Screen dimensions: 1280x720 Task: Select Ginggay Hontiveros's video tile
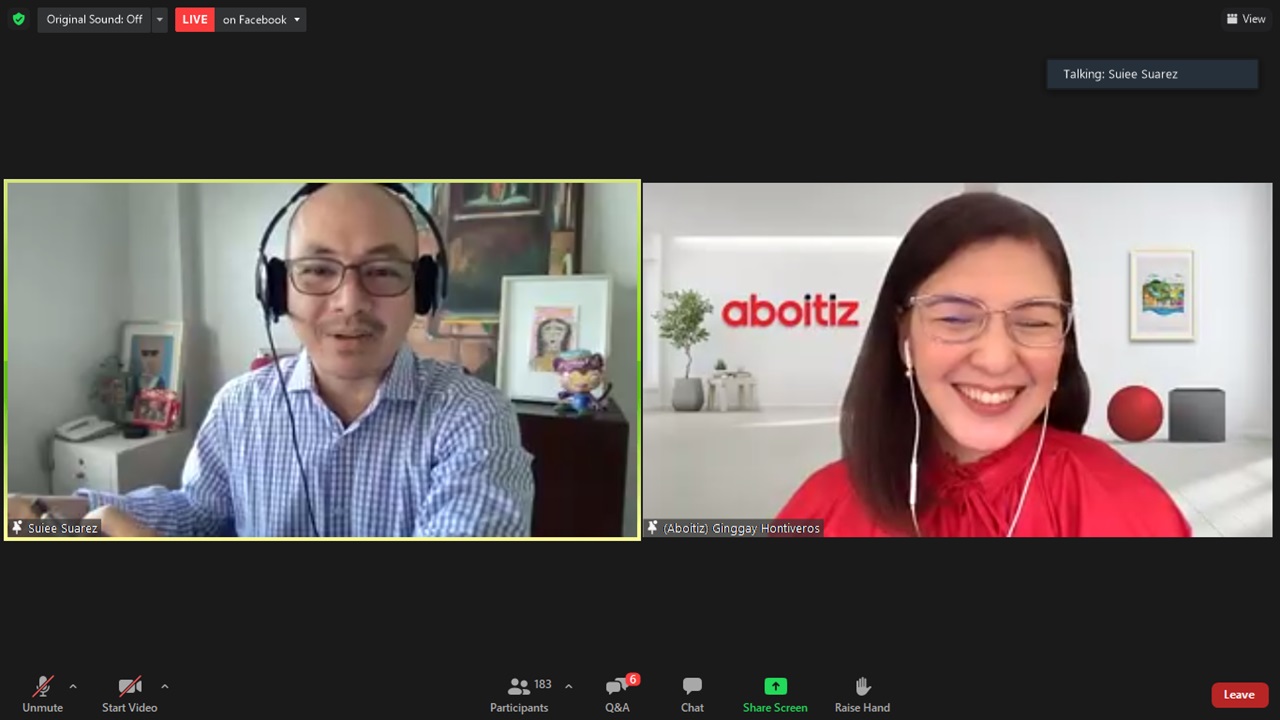click(957, 360)
